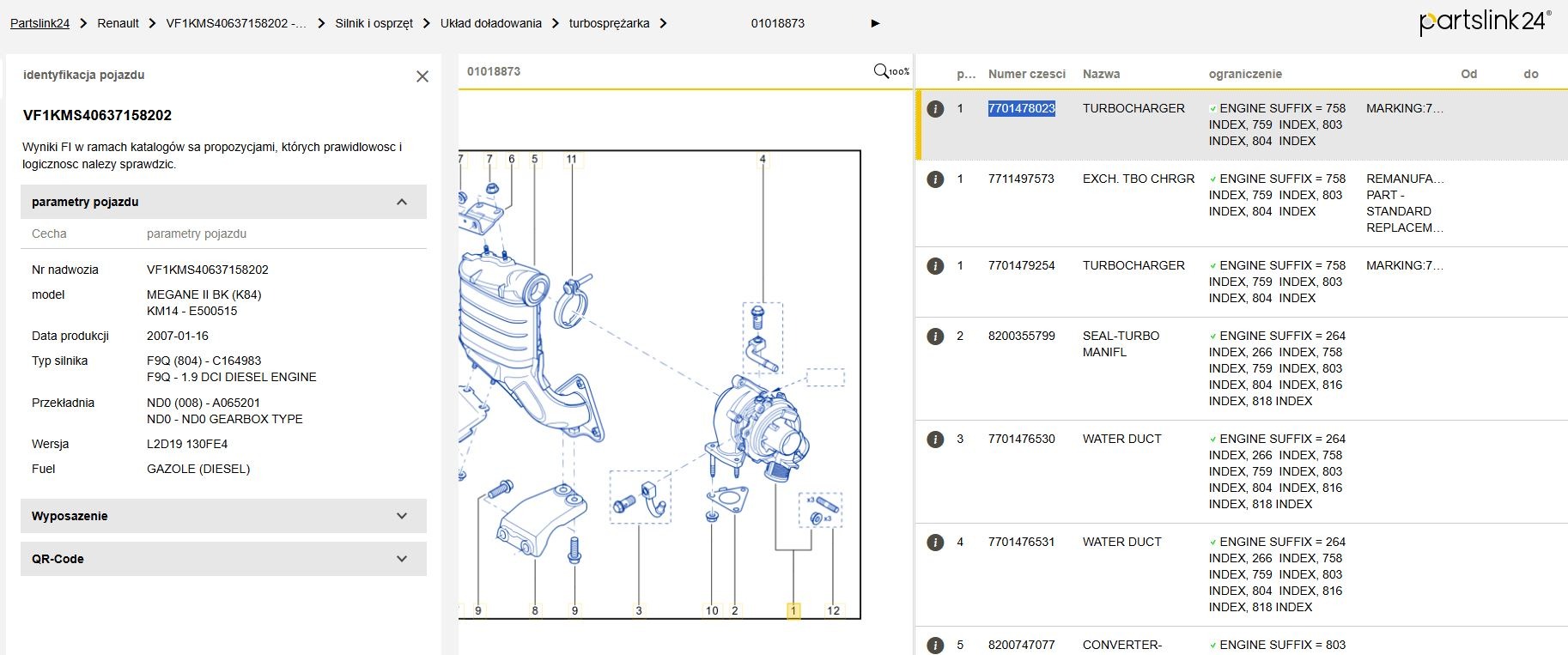Open info icon for part 8200355799

(x=936, y=337)
